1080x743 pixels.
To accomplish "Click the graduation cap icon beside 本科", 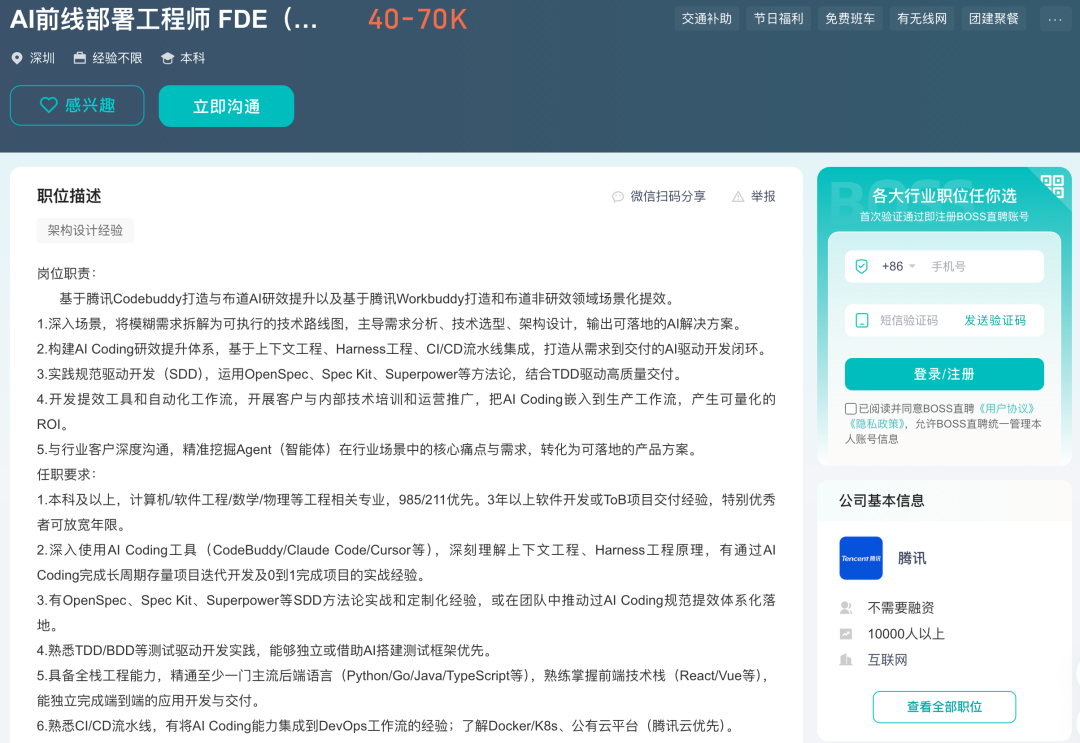I will 167,59.
